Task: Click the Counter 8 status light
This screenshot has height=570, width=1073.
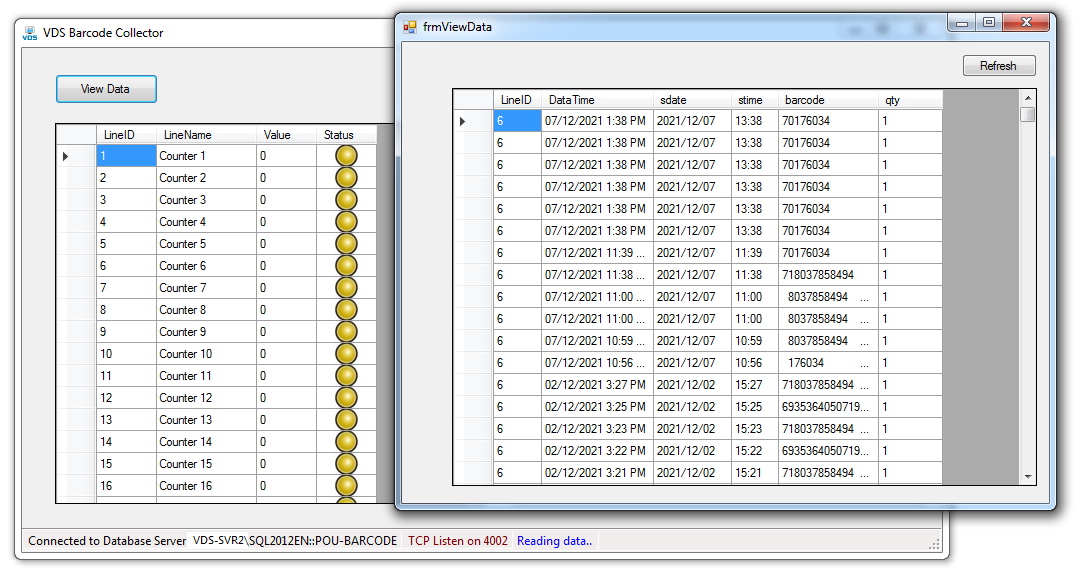Action: point(346,310)
